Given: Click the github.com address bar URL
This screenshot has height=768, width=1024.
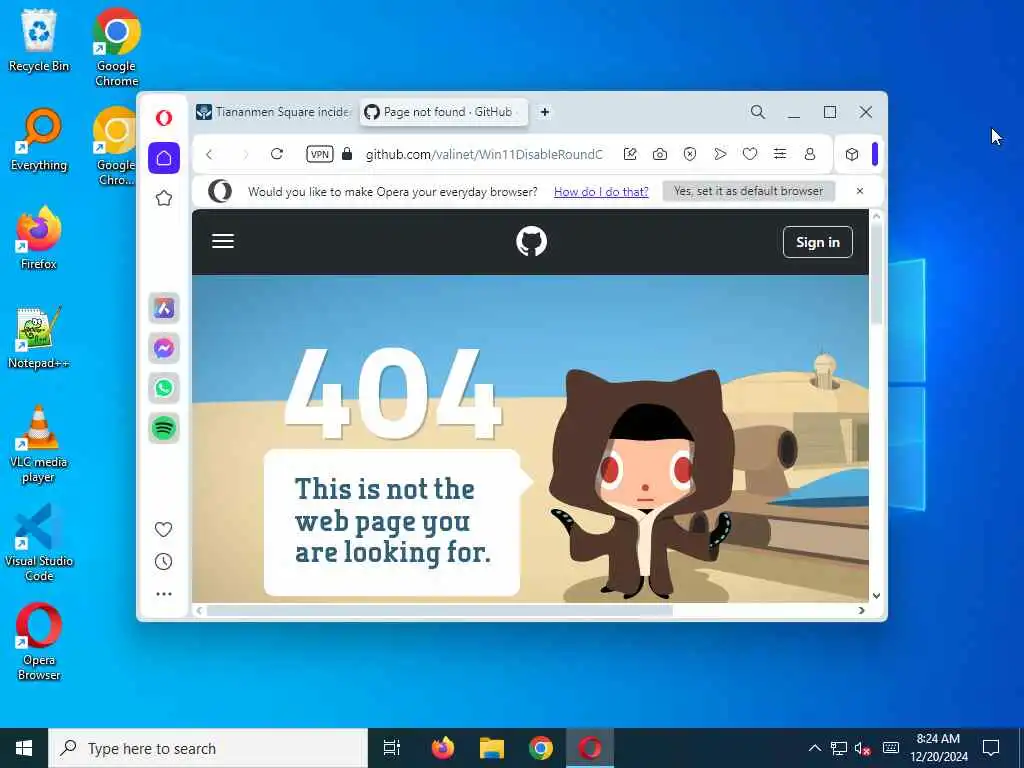Looking at the screenshot, I should coord(484,155).
